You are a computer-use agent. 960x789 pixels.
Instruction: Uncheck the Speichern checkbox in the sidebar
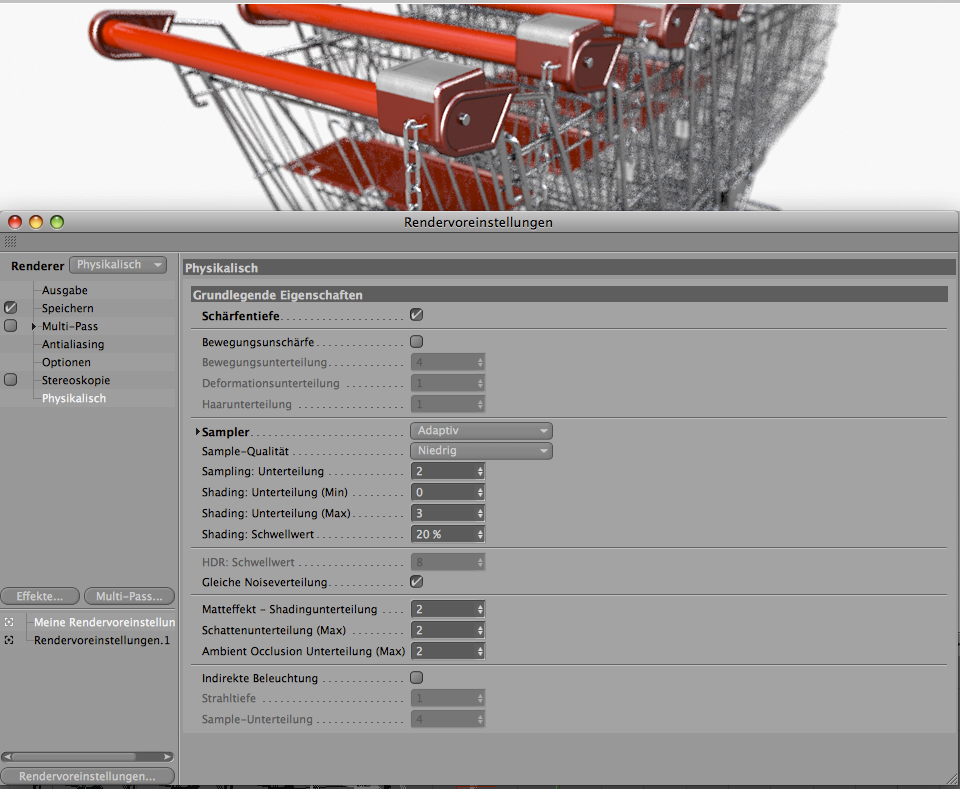[10, 307]
